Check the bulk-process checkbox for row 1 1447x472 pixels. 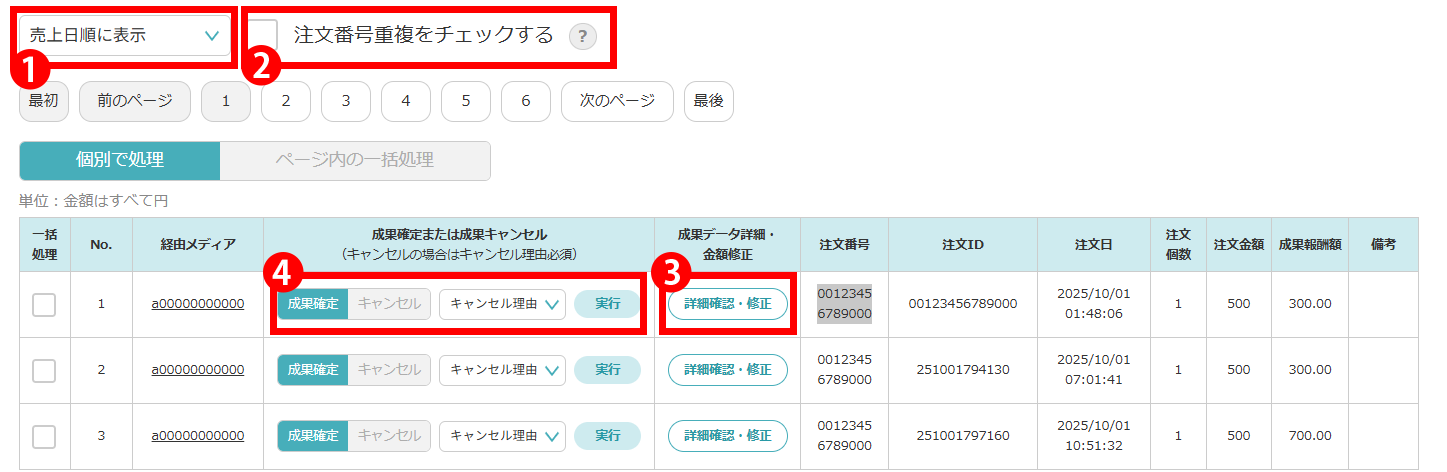(44, 304)
